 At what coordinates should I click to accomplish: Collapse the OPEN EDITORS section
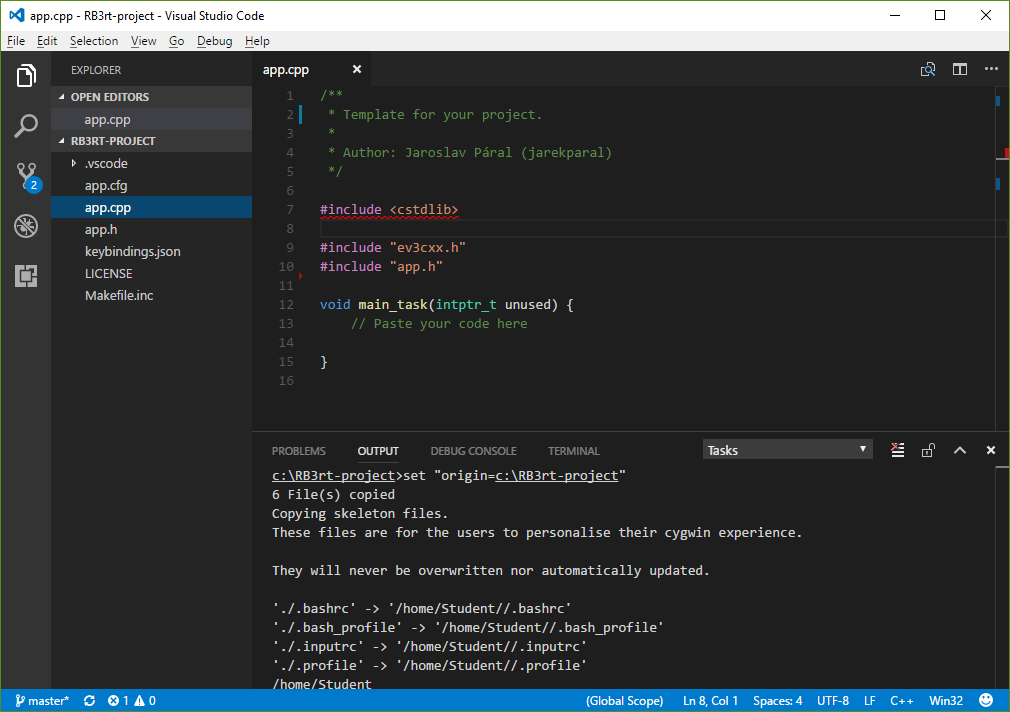coord(151,97)
